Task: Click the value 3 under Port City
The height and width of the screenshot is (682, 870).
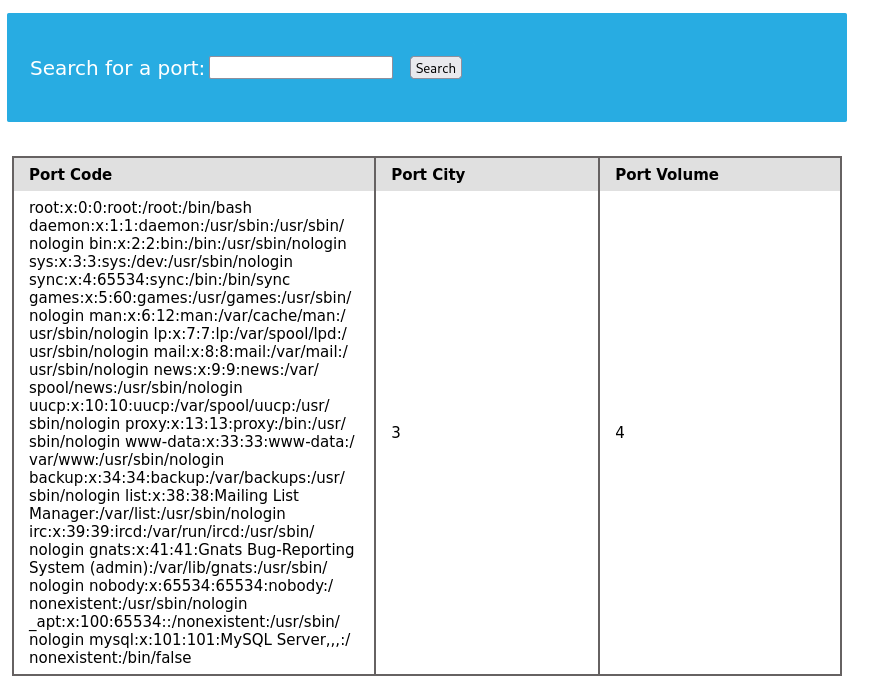Action: tap(396, 433)
